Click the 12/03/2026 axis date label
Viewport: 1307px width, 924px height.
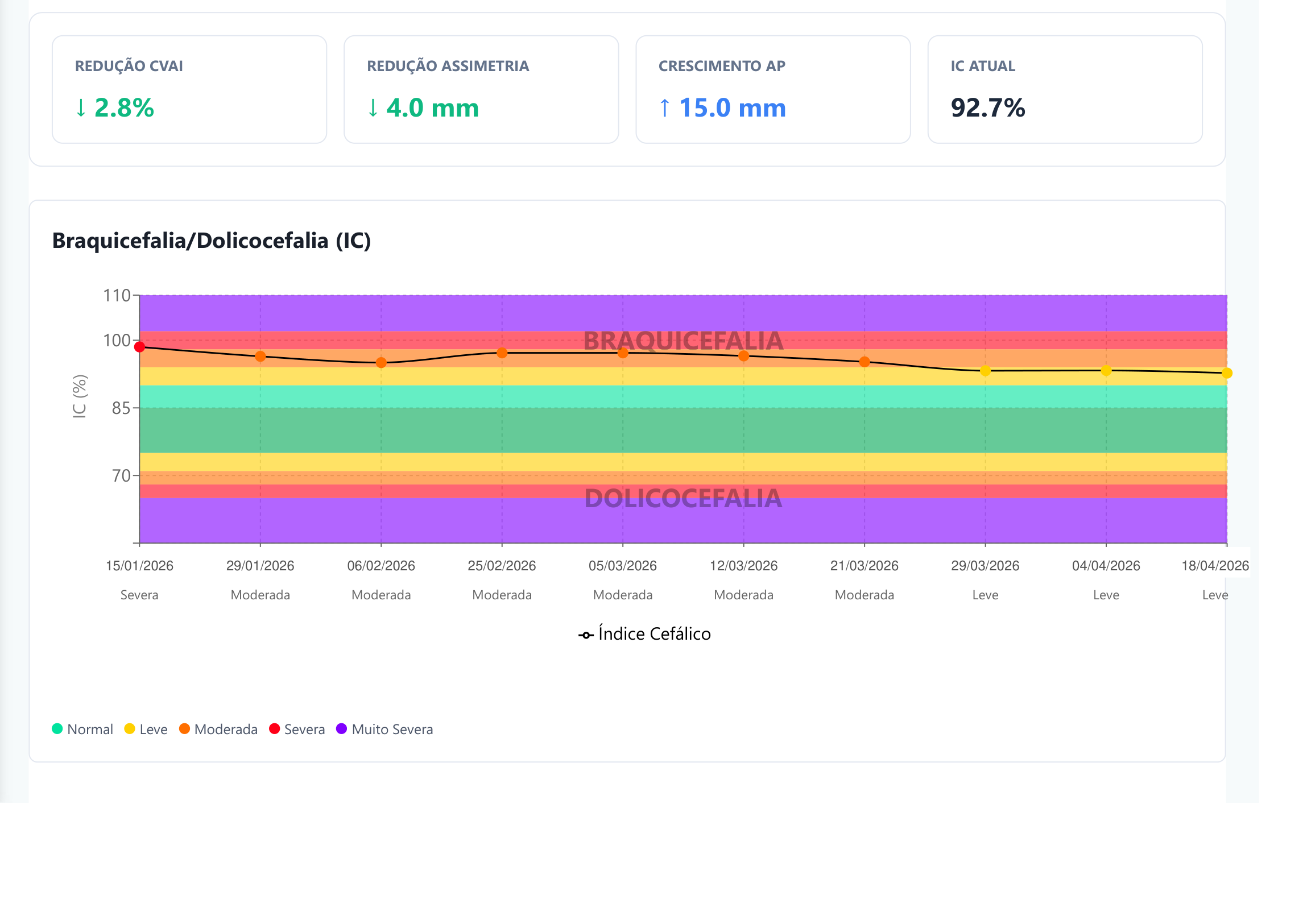point(743,566)
